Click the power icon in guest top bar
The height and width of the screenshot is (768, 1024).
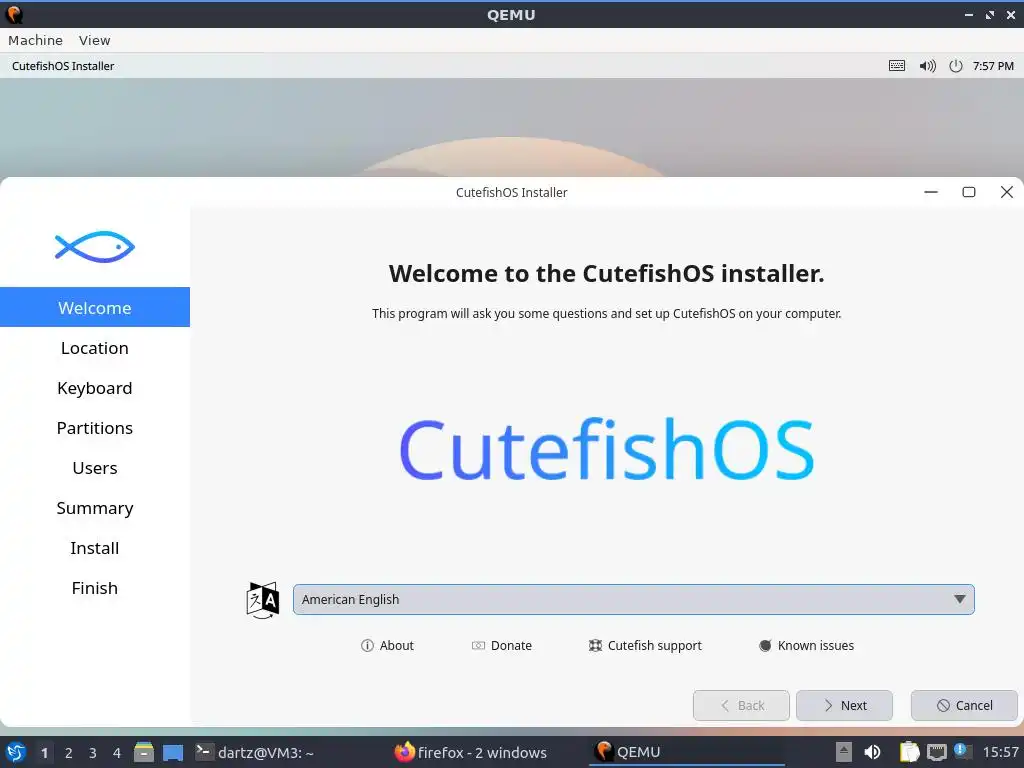[955, 66]
